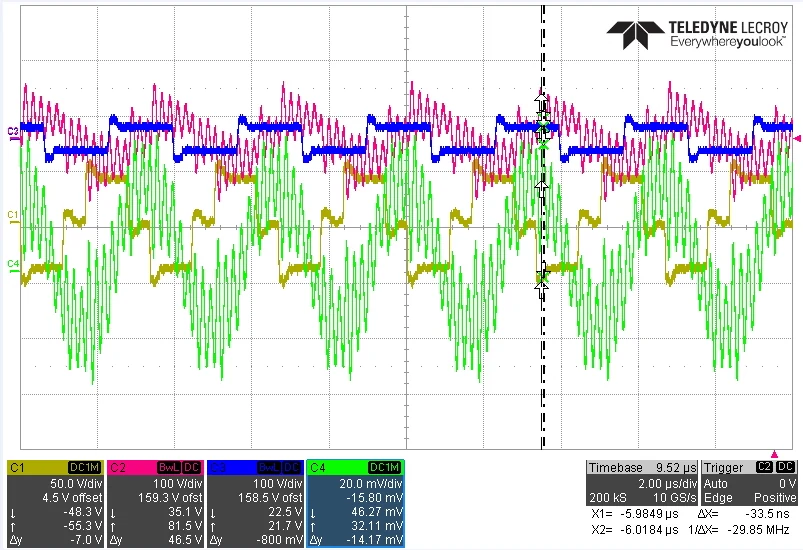Click the DC coupling badge in Trigger
This screenshot has width=803, height=550.
point(785,467)
